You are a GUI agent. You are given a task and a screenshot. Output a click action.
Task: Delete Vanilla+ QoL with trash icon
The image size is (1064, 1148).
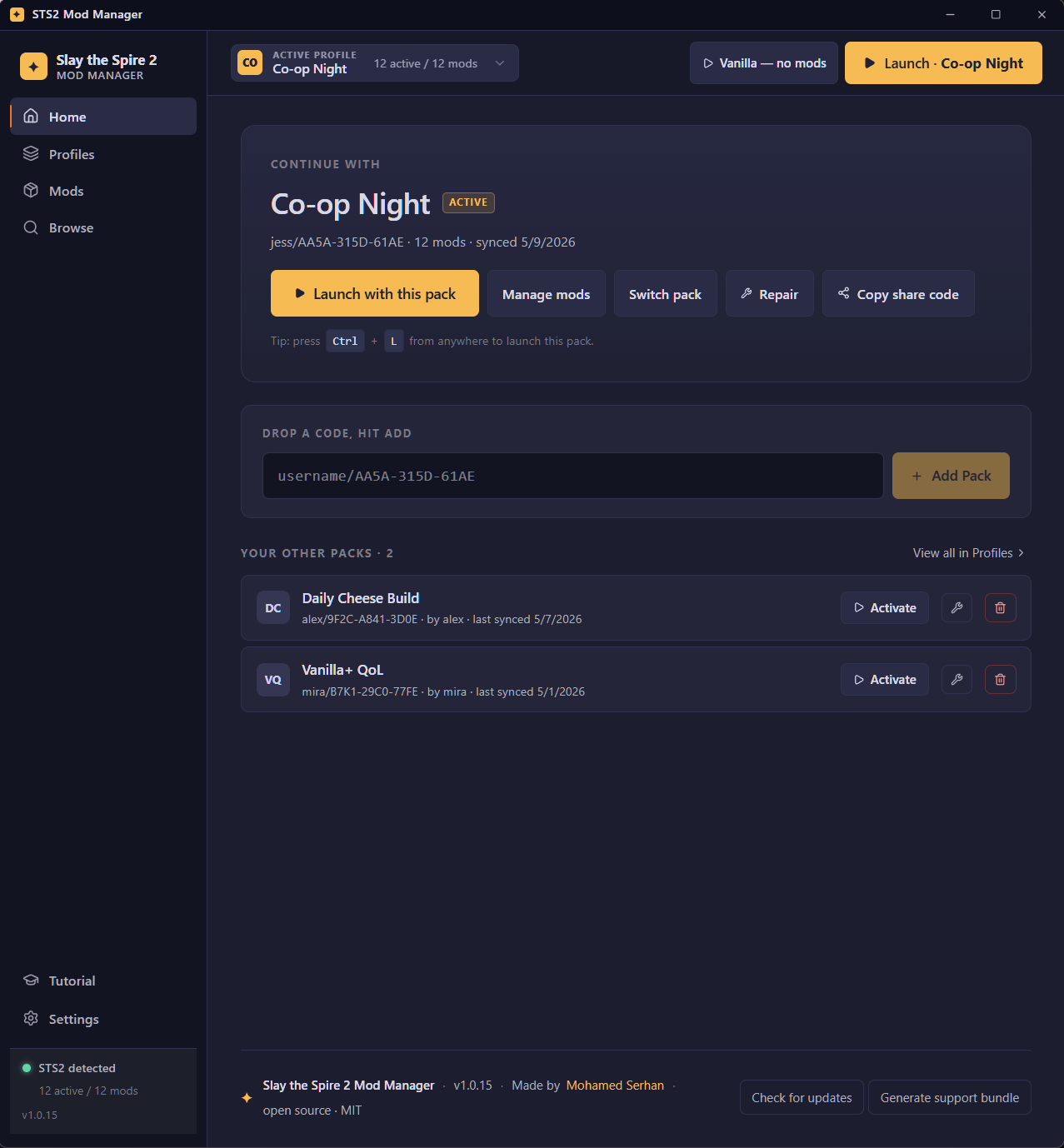[1000, 680]
